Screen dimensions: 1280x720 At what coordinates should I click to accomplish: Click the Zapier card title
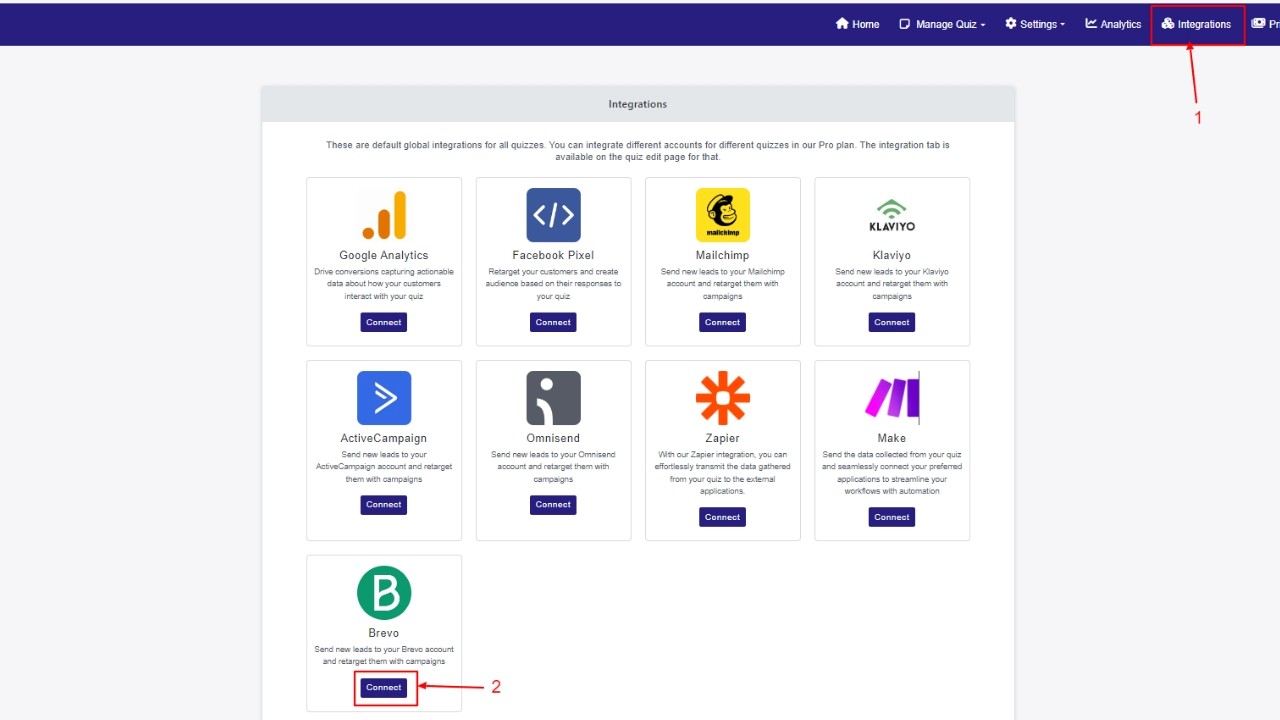pos(722,438)
